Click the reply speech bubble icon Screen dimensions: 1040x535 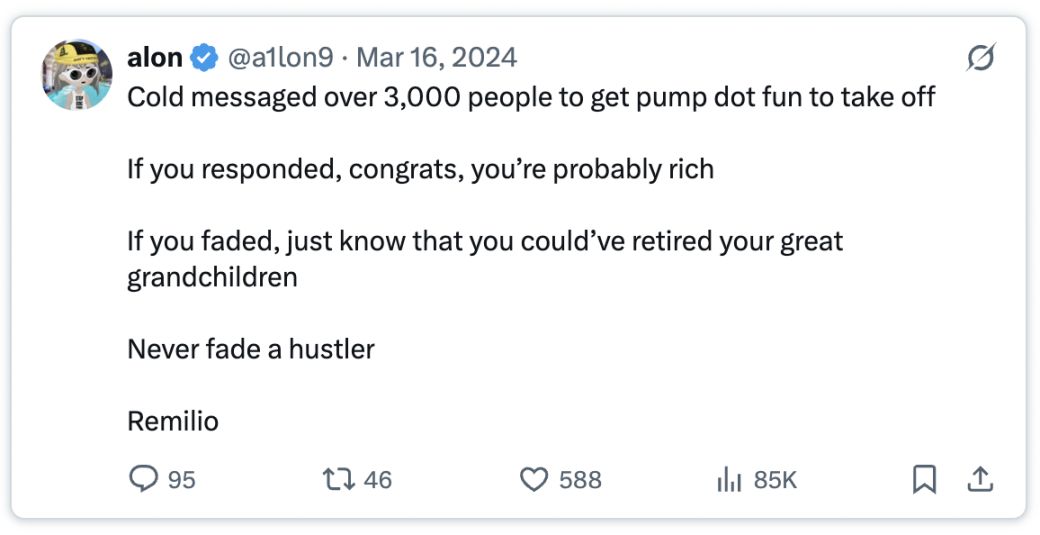[145, 480]
